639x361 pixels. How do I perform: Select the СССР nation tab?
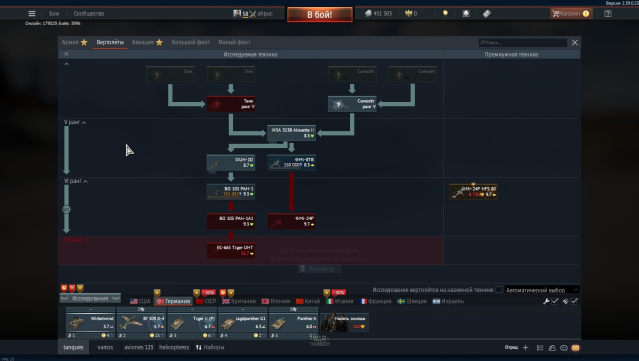tap(206, 301)
